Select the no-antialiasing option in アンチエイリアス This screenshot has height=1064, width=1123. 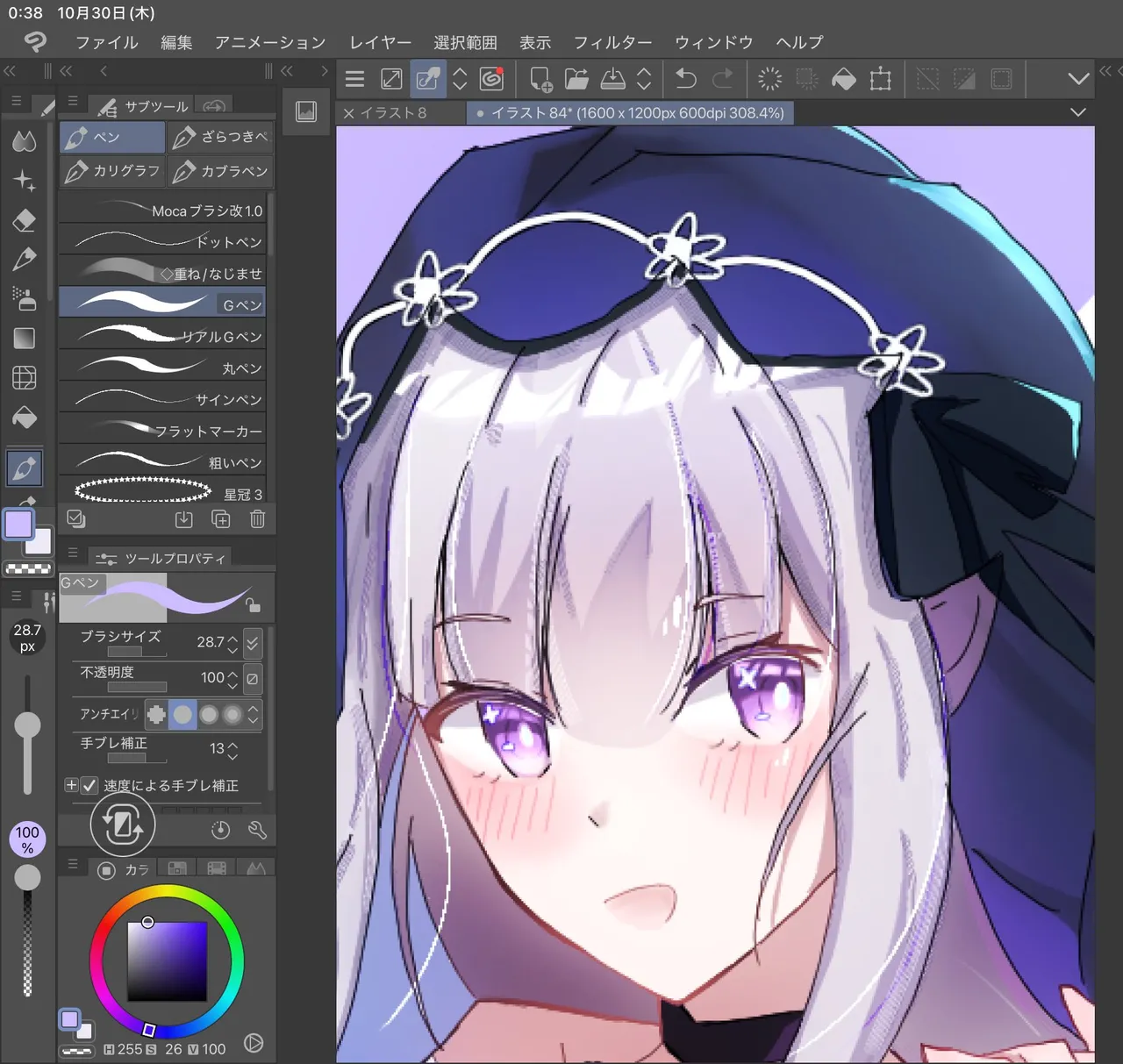tap(156, 715)
